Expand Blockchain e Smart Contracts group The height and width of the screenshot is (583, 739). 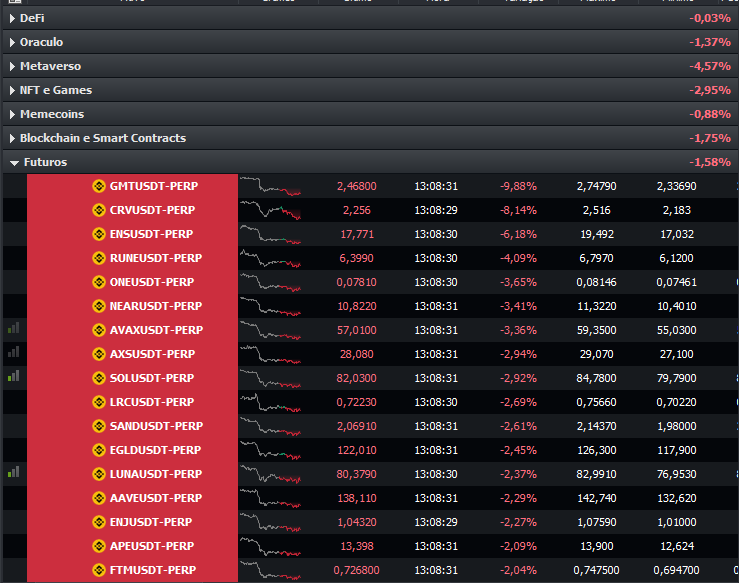(12, 139)
